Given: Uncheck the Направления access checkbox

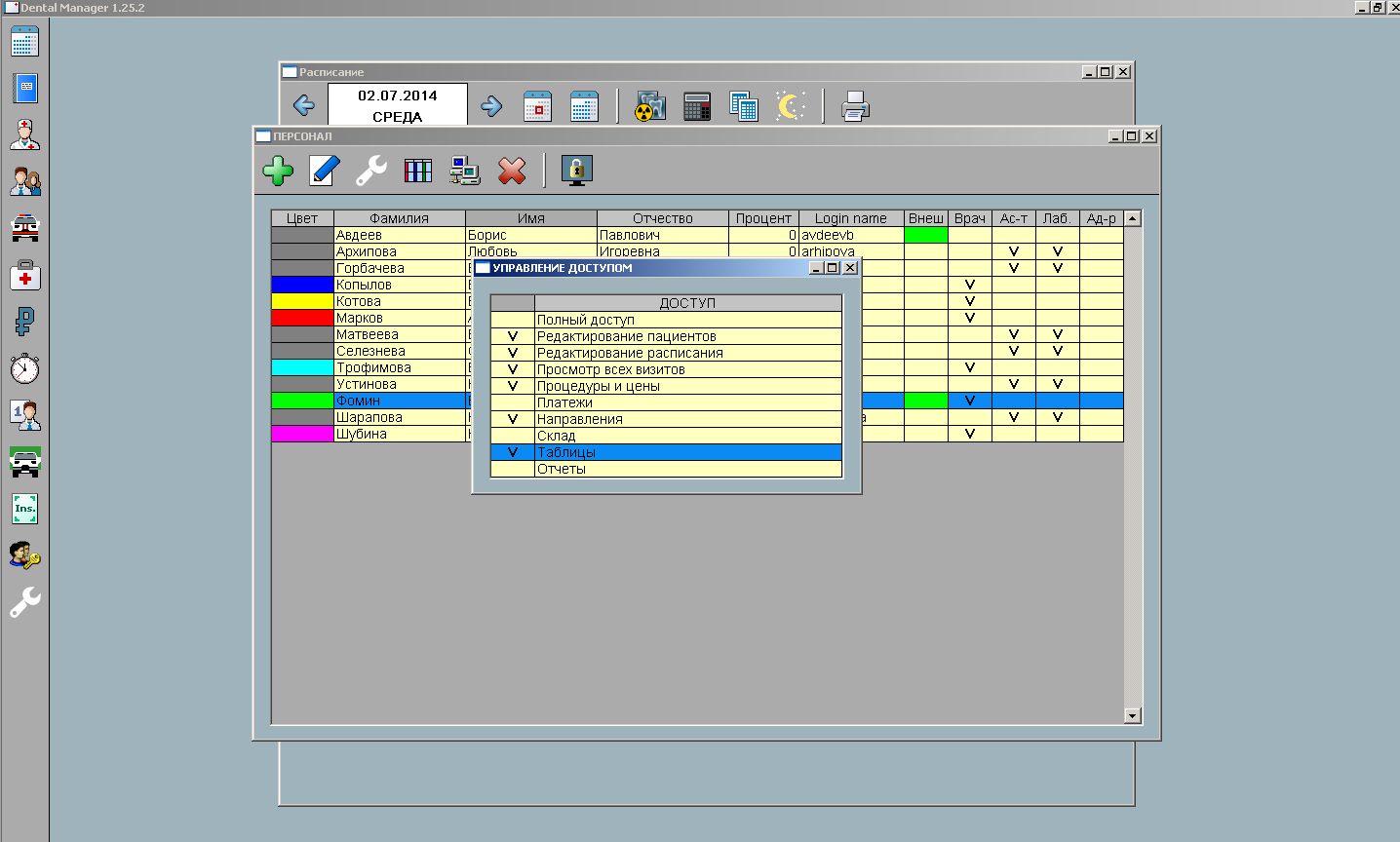Looking at the screenshot, I should click(513, 419).
